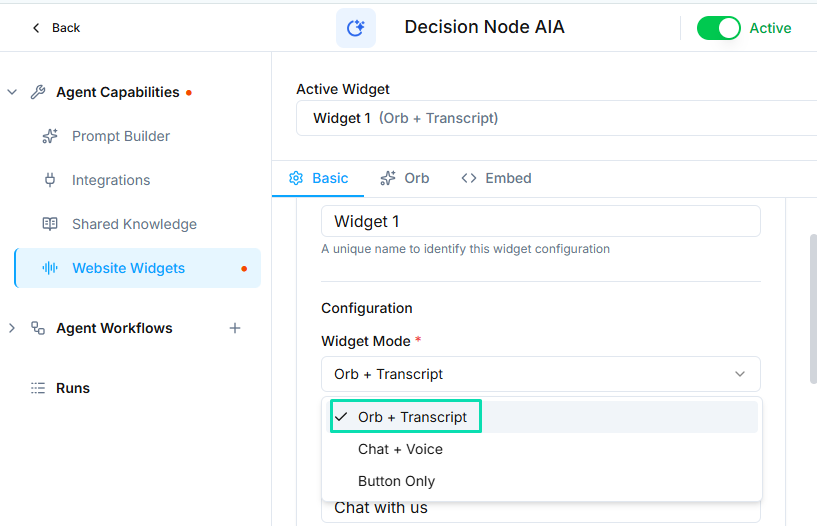Add a new workflow with plus icon
The image size is (817, 526).
235,328
